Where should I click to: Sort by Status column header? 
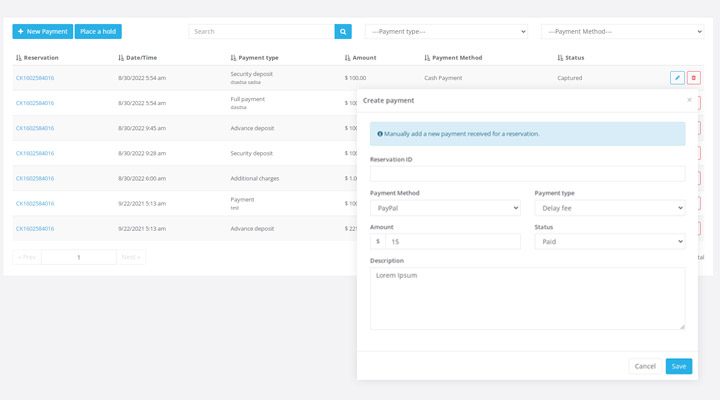(571, 58)
